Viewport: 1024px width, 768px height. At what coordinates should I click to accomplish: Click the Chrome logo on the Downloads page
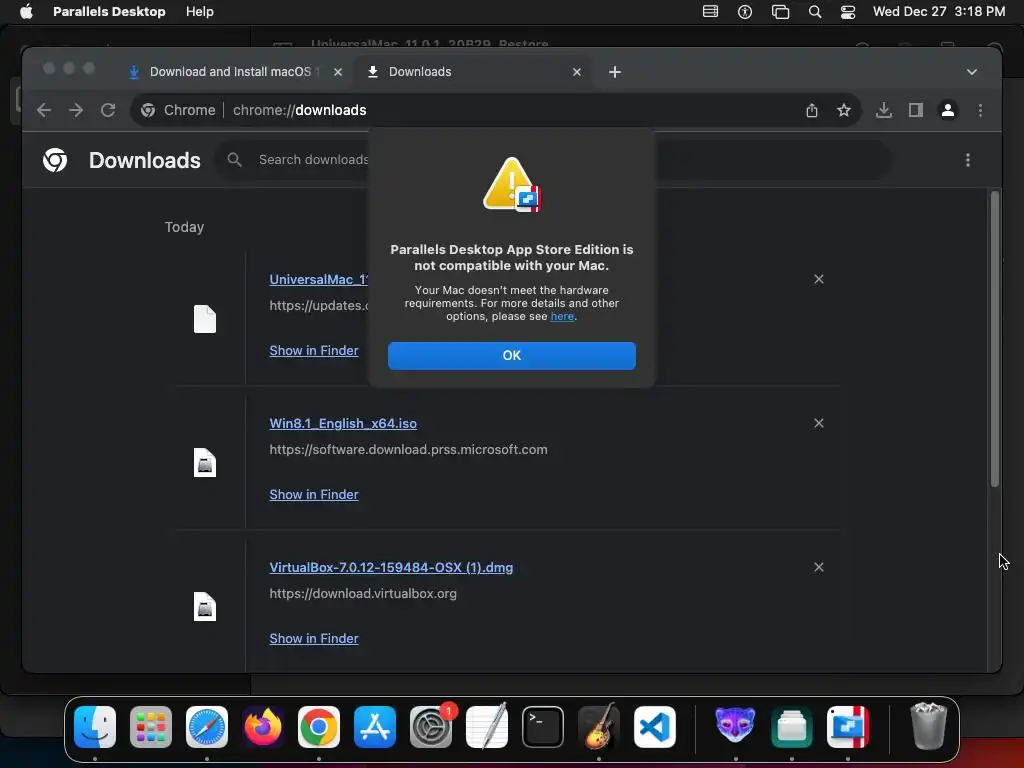pos(55,160)
